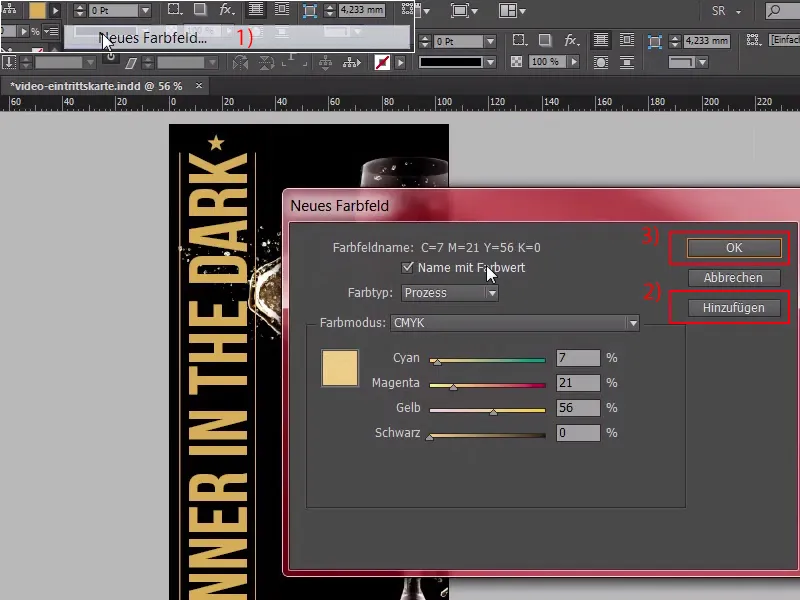This screenshot has width=800, height=600.
Task: Confirm the dialog with OK
Action: coord(734,247)
